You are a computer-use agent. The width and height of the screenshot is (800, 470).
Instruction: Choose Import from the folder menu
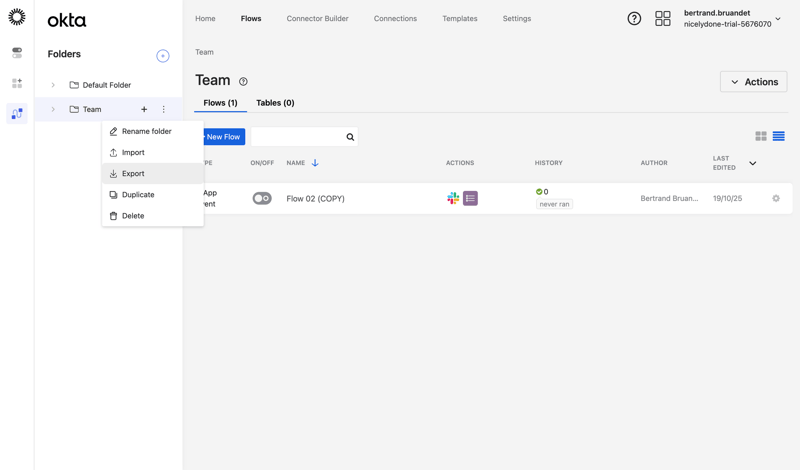click(x=153, y=153)
